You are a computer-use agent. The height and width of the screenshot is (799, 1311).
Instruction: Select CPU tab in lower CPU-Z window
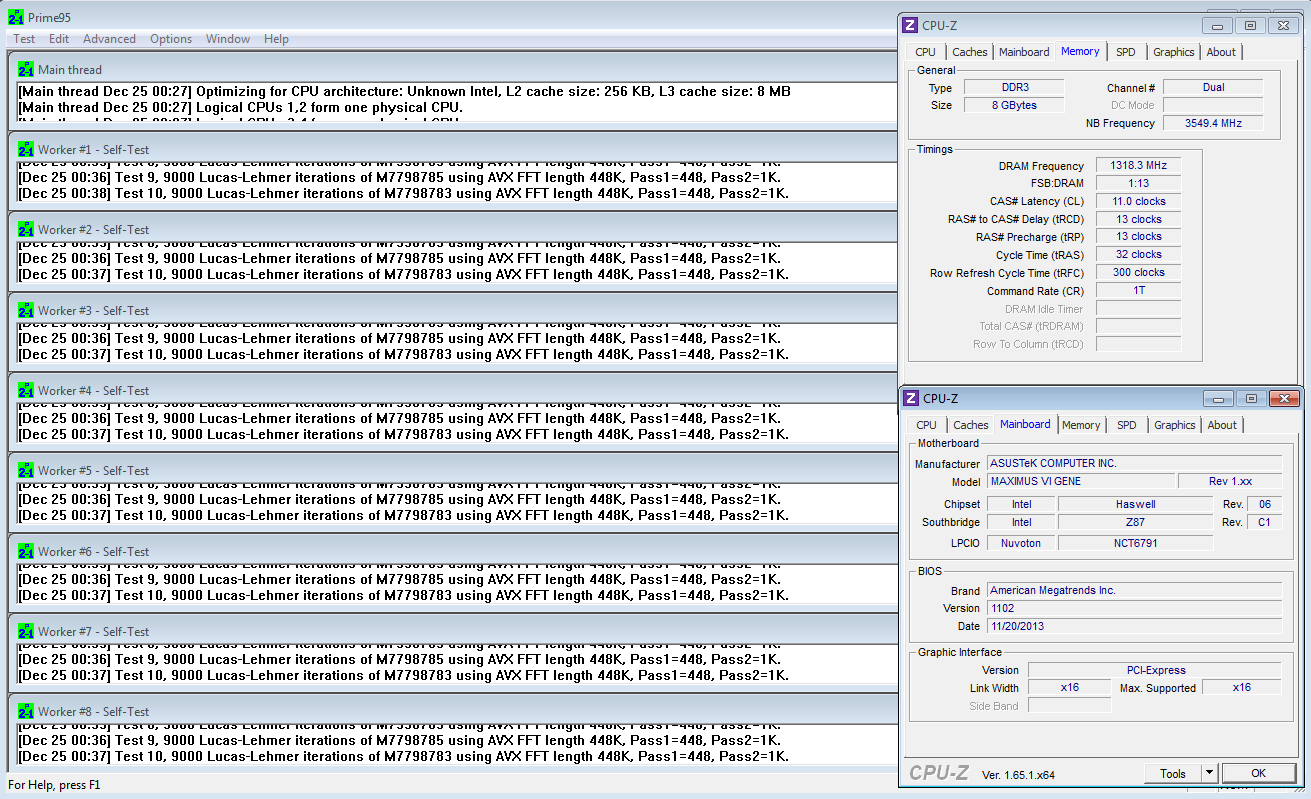pos(926,425)
